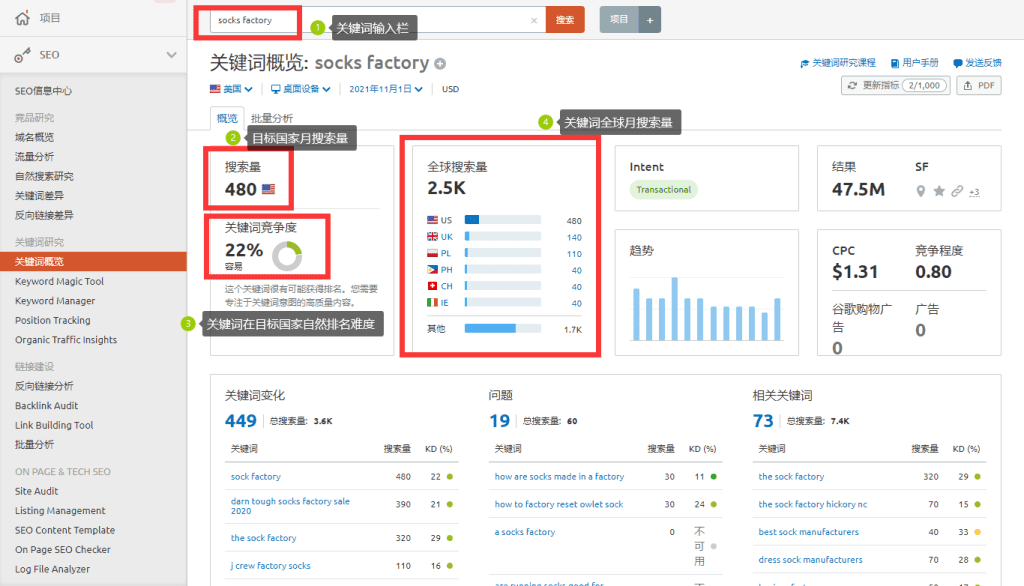Screen dimensions: 1024x586
Task: Click the plus icon after socks factory title
Action: coord(440,64)
